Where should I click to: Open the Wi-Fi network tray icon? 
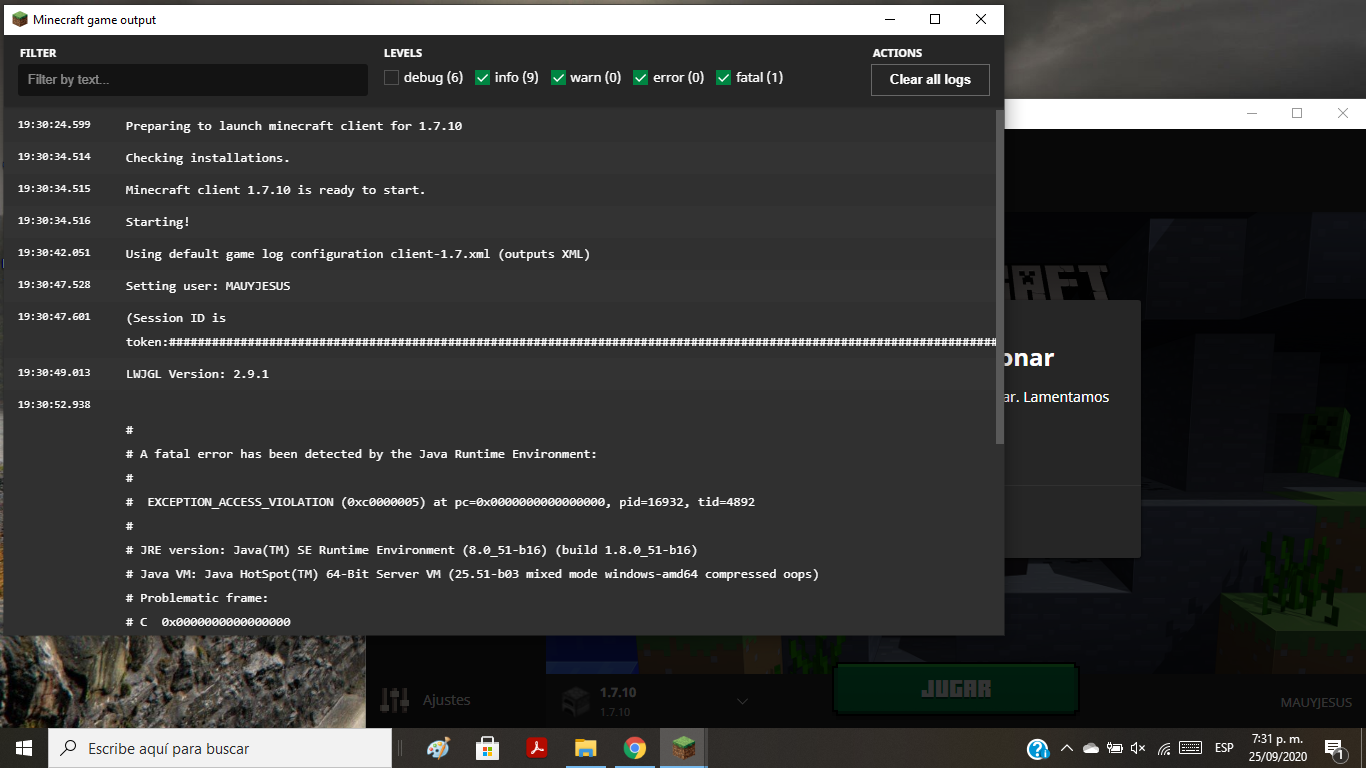coord(1164,748)
